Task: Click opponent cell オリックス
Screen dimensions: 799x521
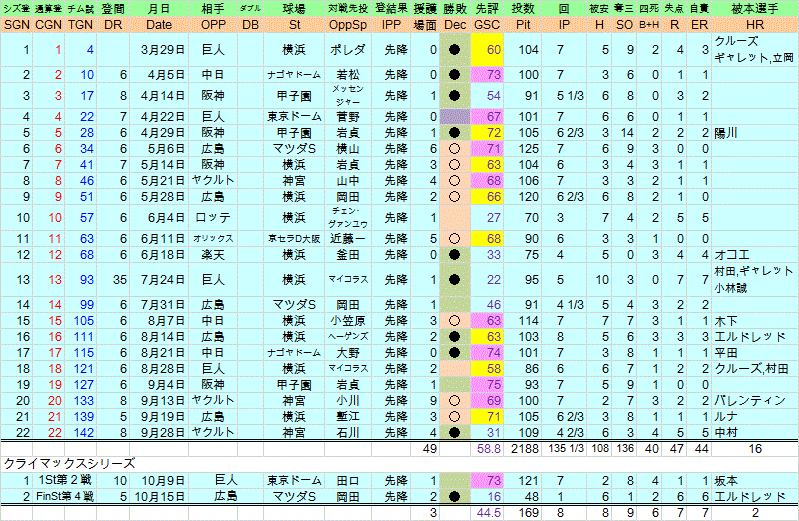Action: coord(213,239)
